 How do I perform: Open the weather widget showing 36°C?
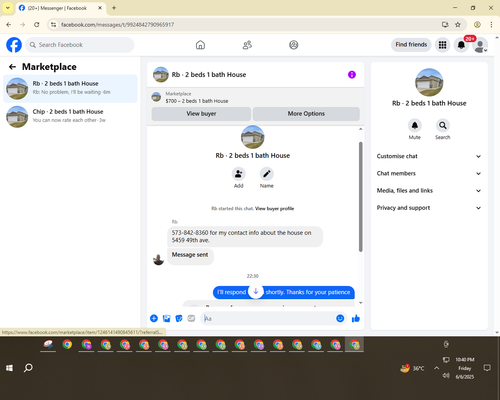point(412,368)
